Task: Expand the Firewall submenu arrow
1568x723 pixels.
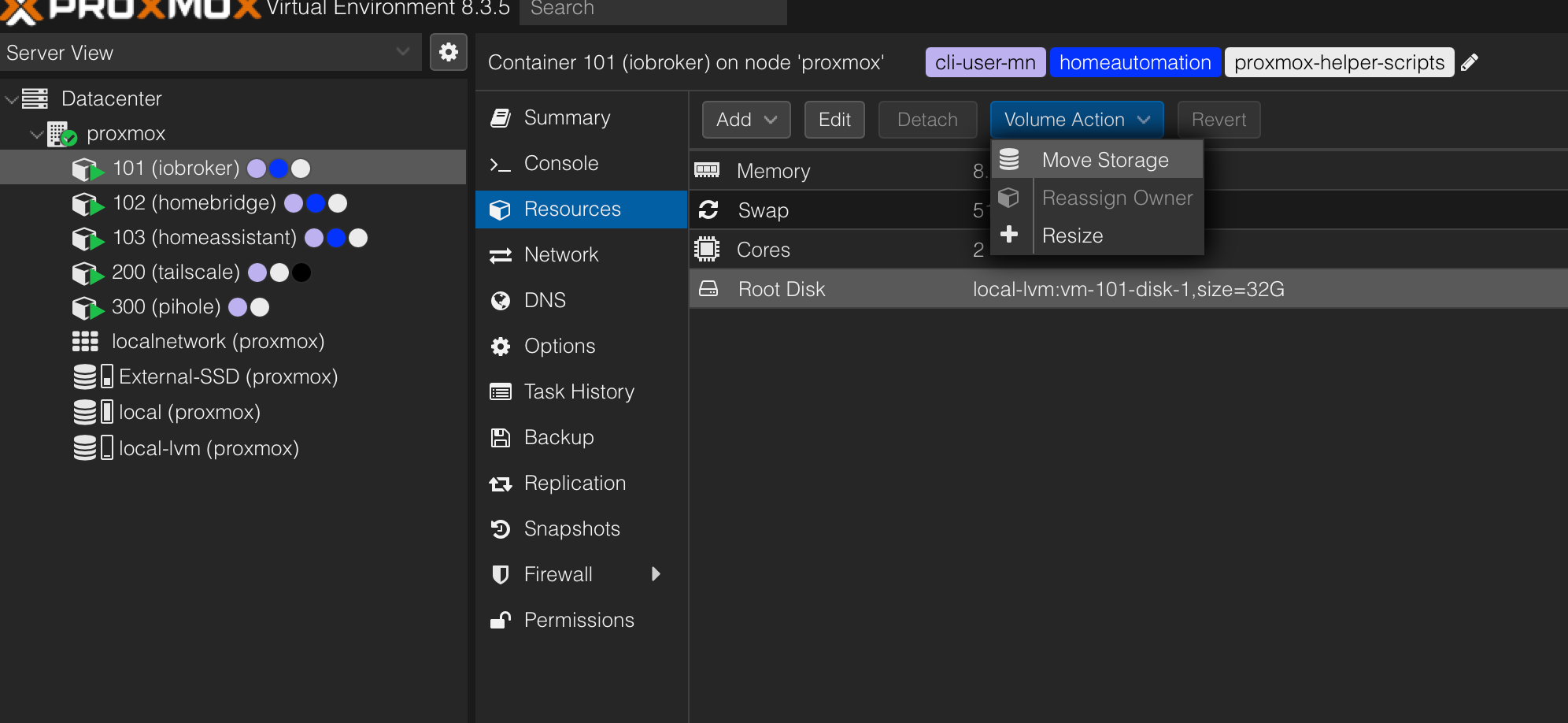Action: point(656,574)
